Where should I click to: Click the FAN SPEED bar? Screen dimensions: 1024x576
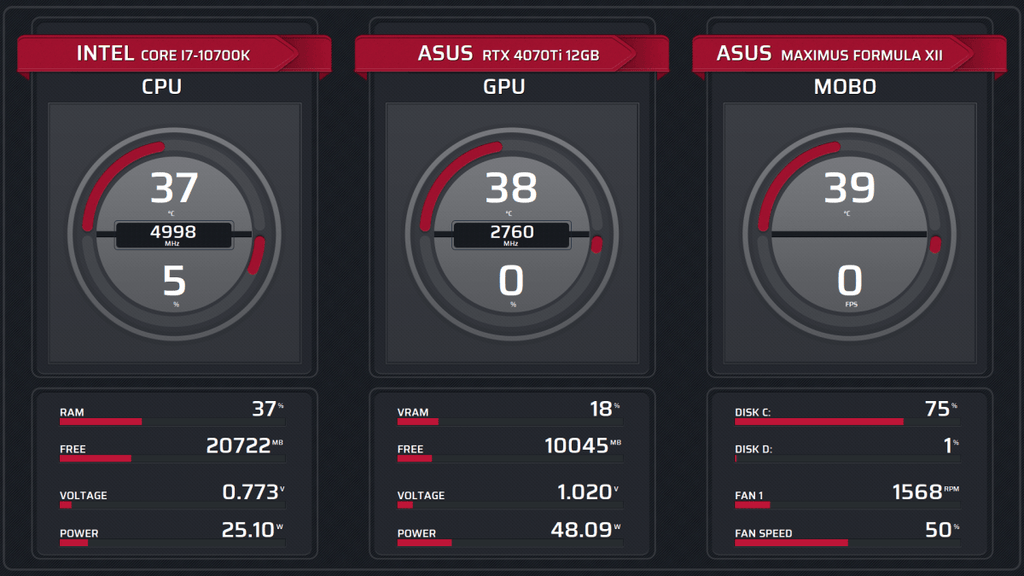pyautogui.click(x=846, y=543)
